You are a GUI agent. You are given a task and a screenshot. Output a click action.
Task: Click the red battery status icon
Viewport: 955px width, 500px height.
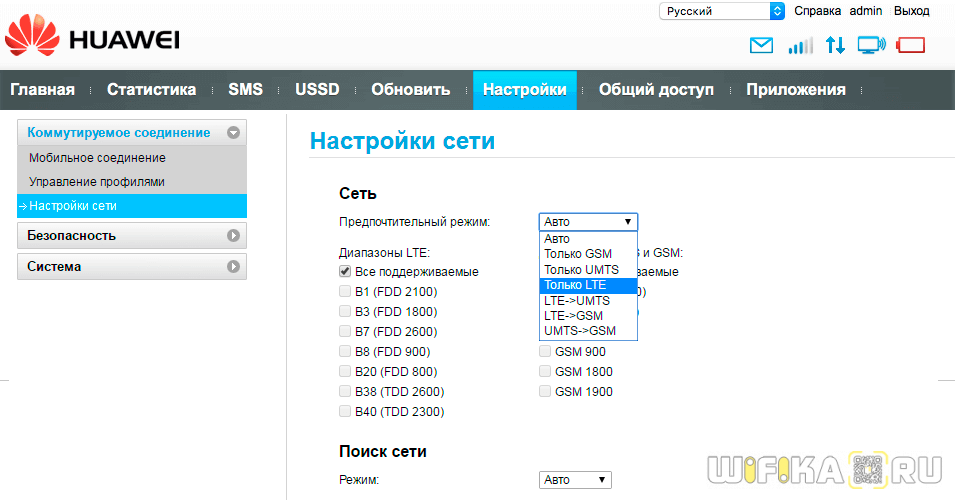pos(911,45)
